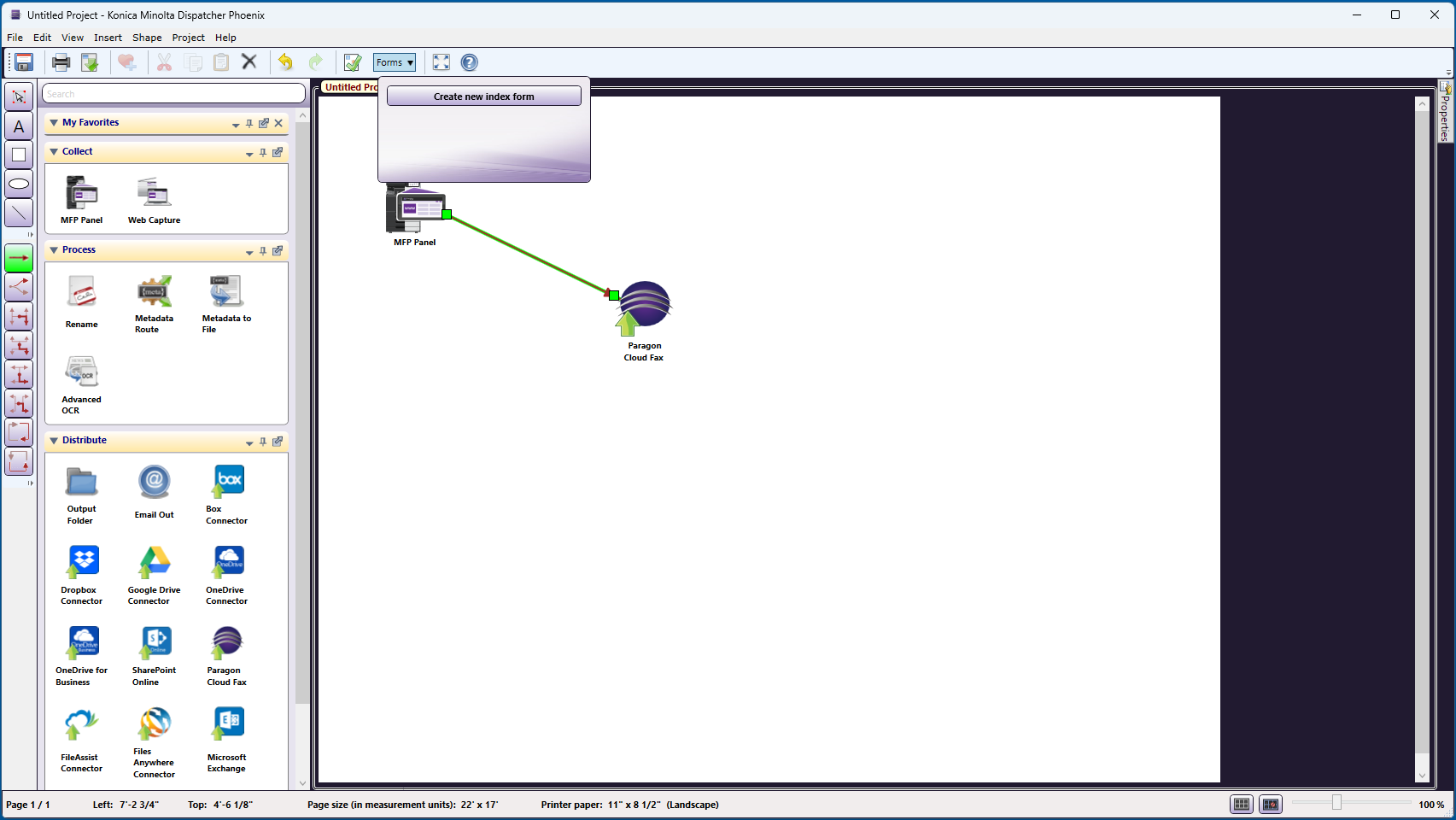Screen dimensions: 1456x820
Task: Select the Line drawing tool
Action: 19,213
